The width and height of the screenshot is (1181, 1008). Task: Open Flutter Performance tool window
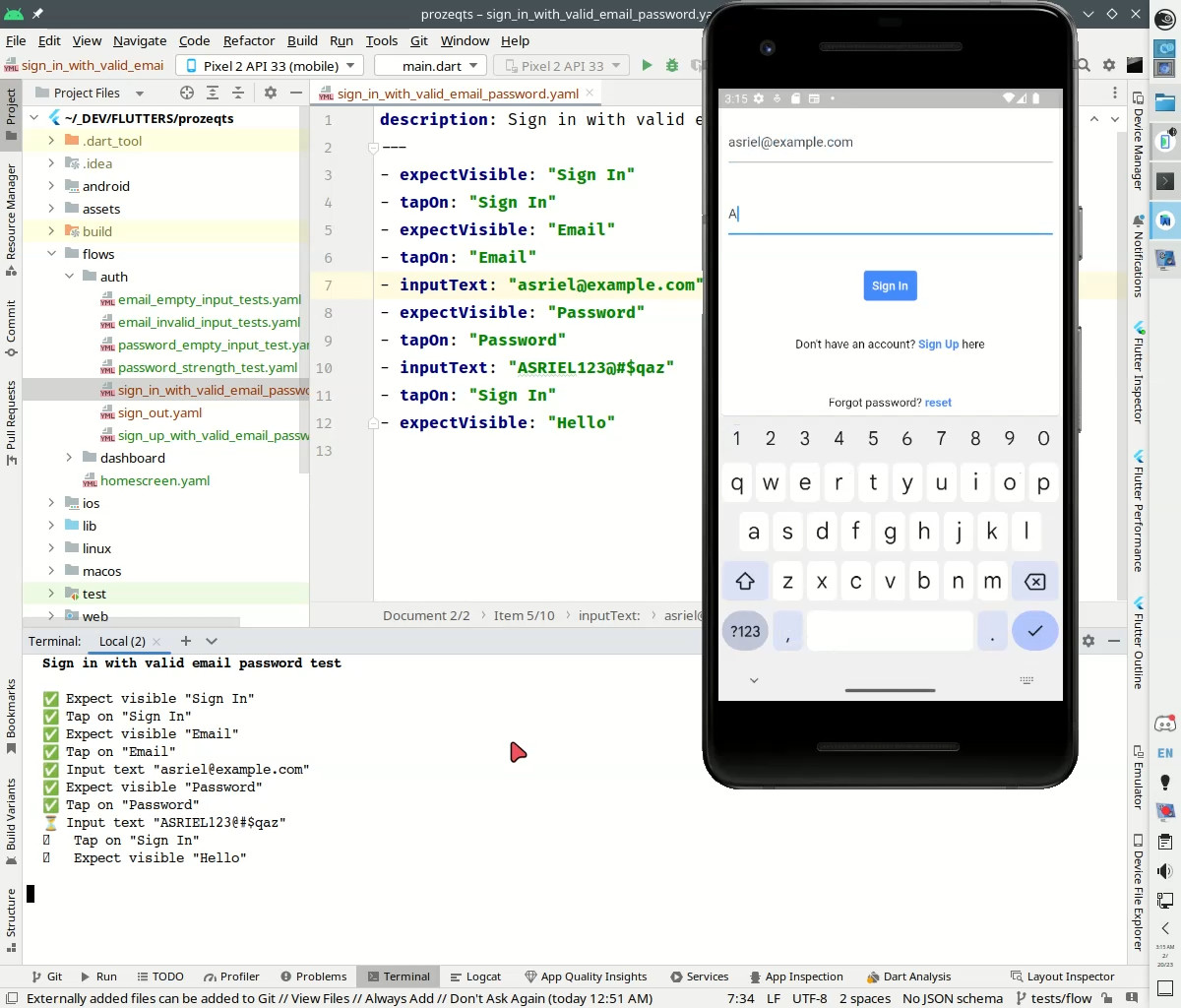click(1139, 512)
